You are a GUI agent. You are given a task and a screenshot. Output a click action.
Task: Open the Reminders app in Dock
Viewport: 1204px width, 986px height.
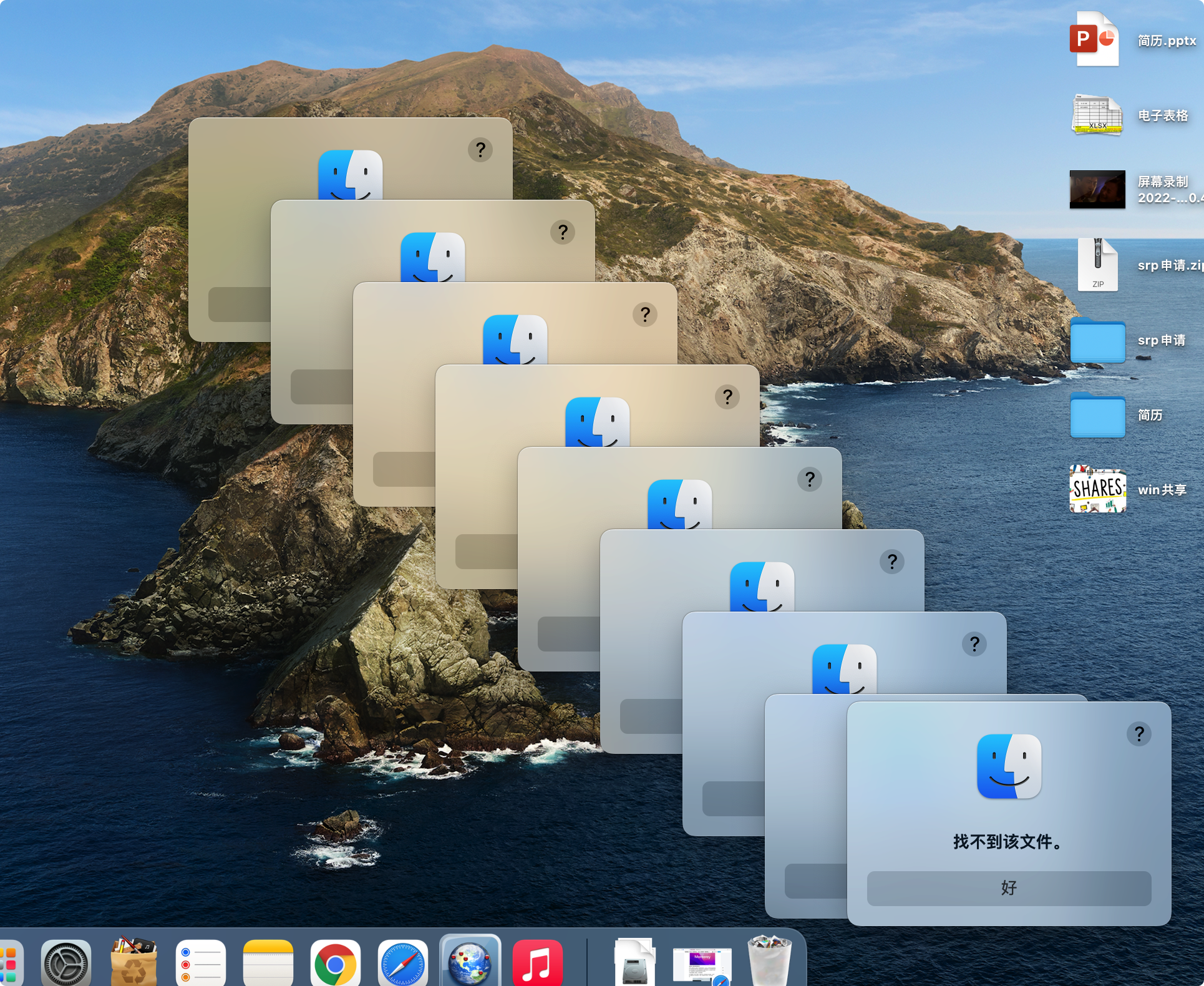pos(200,964)
